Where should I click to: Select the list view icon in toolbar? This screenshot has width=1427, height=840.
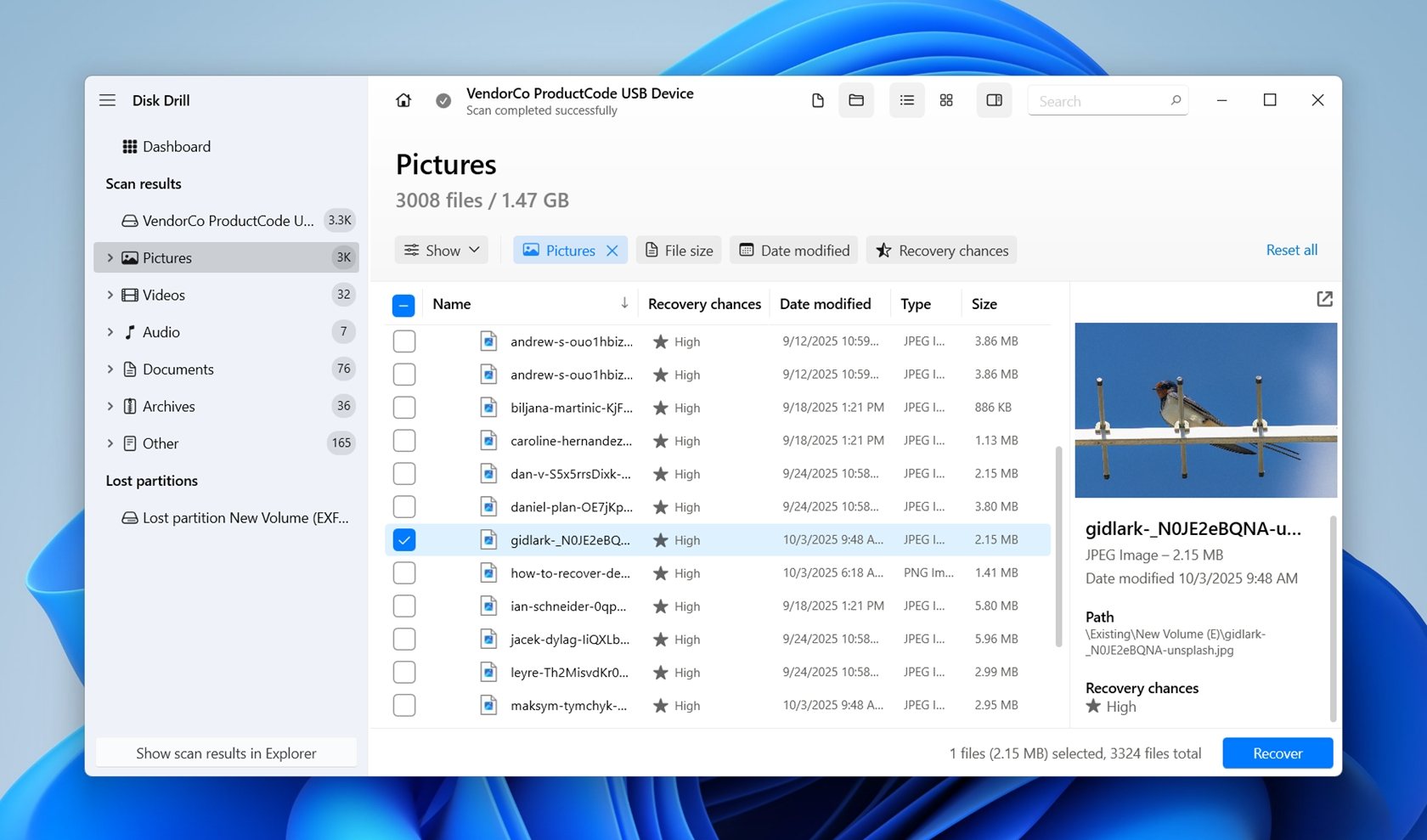(906, 100)
